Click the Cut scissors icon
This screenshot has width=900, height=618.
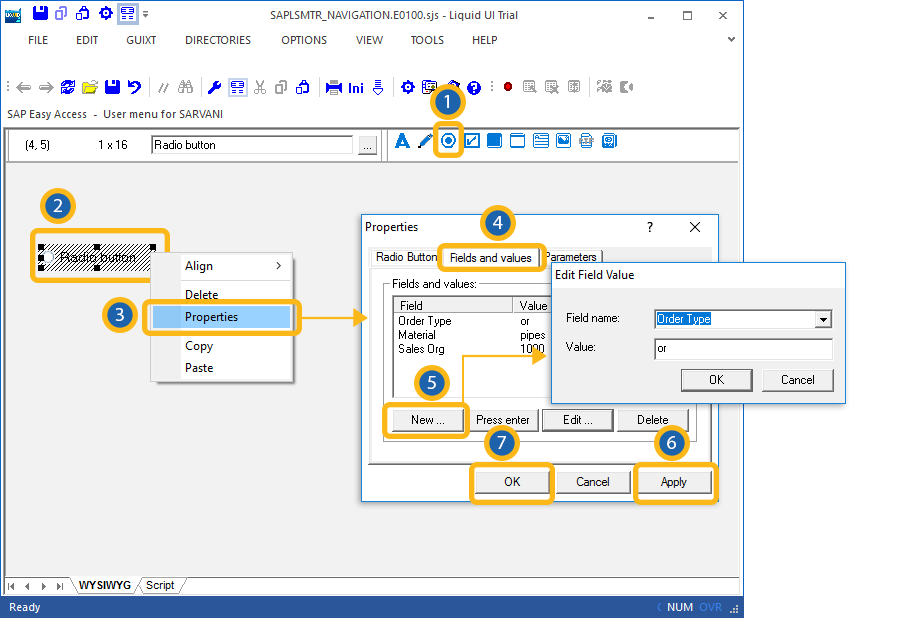pos(260,87)
